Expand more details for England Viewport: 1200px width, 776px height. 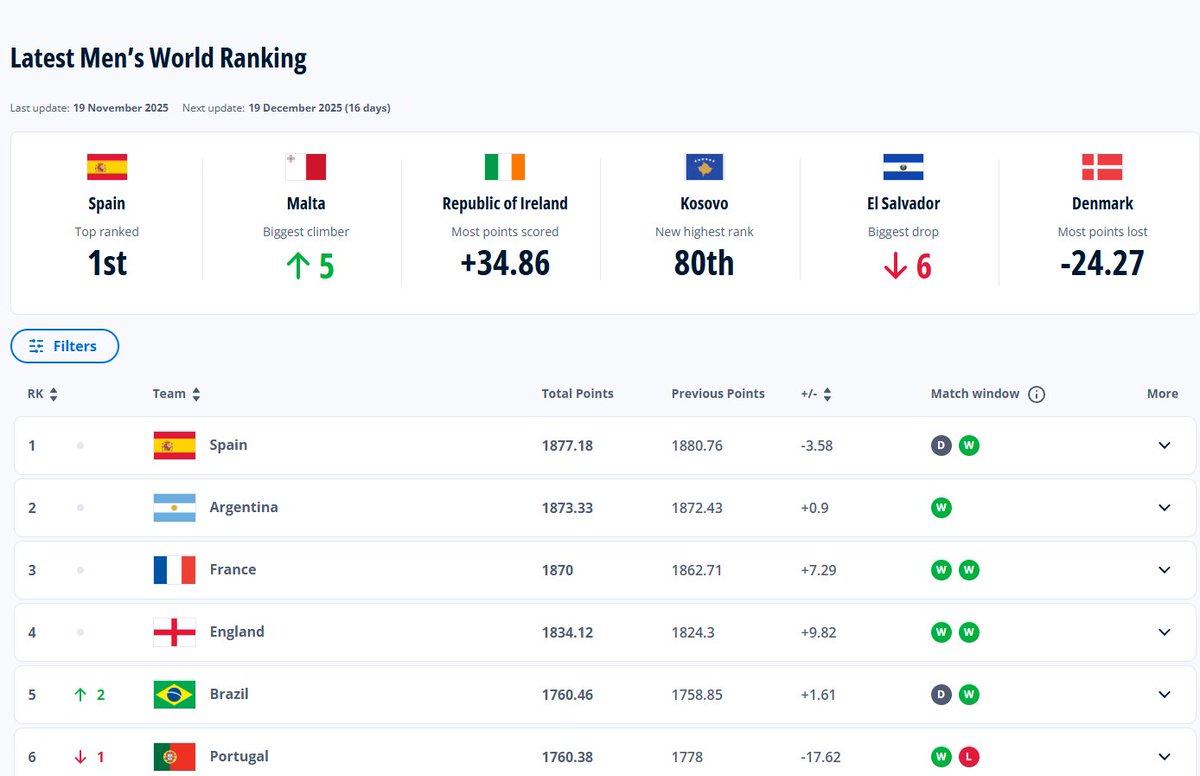[x=1164, y=632]
